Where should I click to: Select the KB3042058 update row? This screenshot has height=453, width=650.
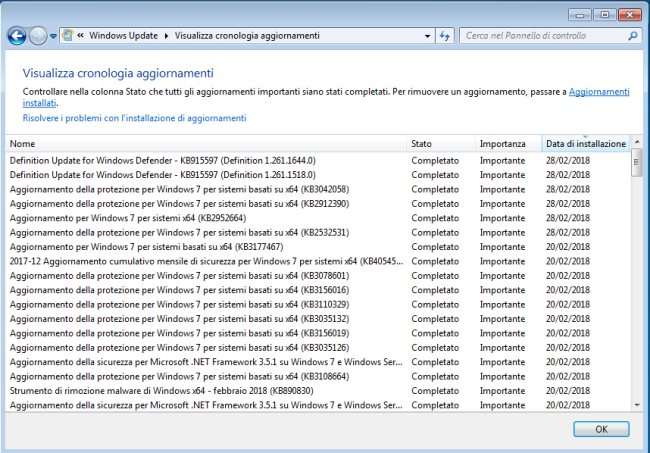coord(317,189)
